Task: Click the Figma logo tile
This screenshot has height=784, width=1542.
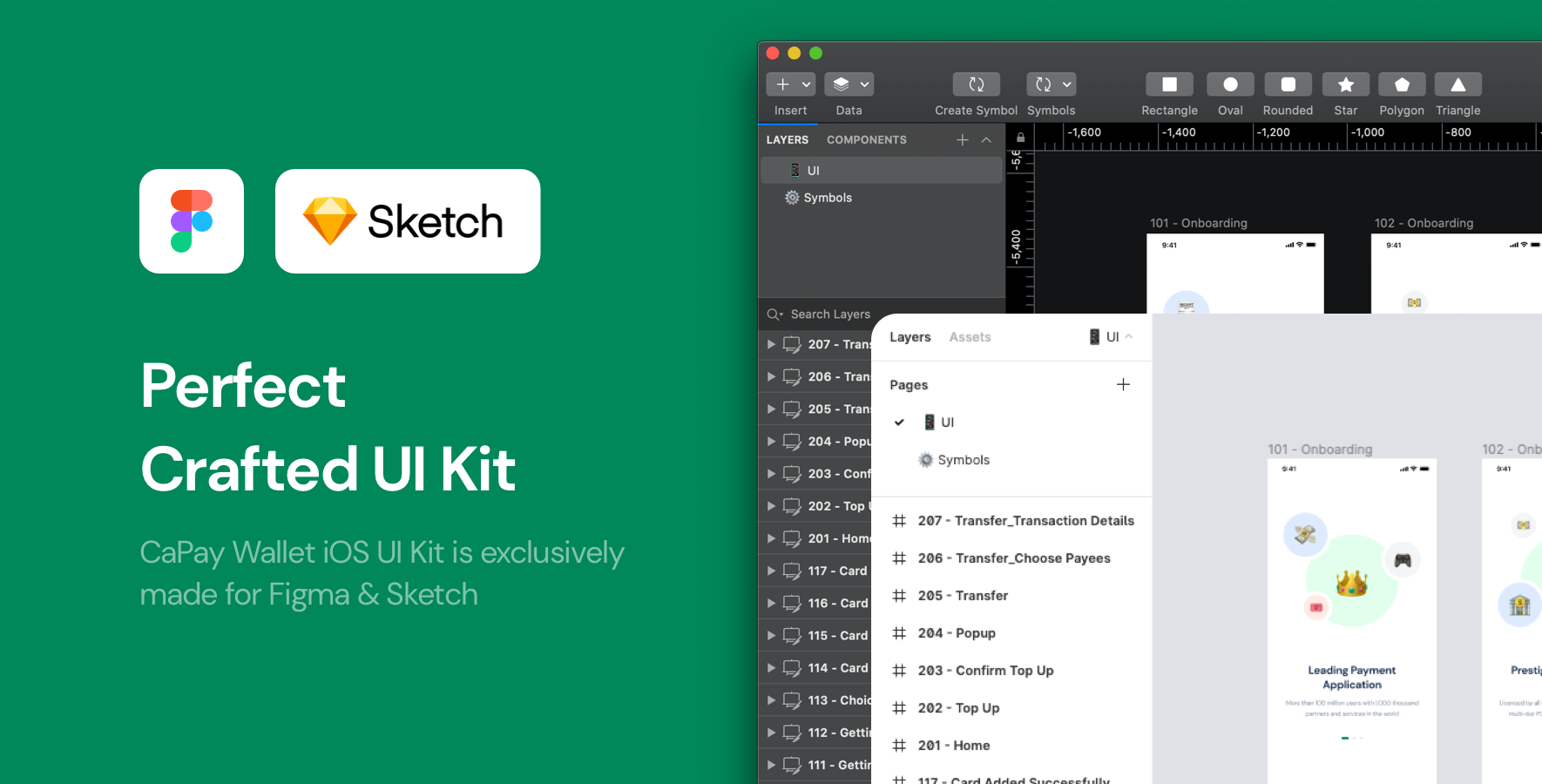Action: [x=192, y=221]
